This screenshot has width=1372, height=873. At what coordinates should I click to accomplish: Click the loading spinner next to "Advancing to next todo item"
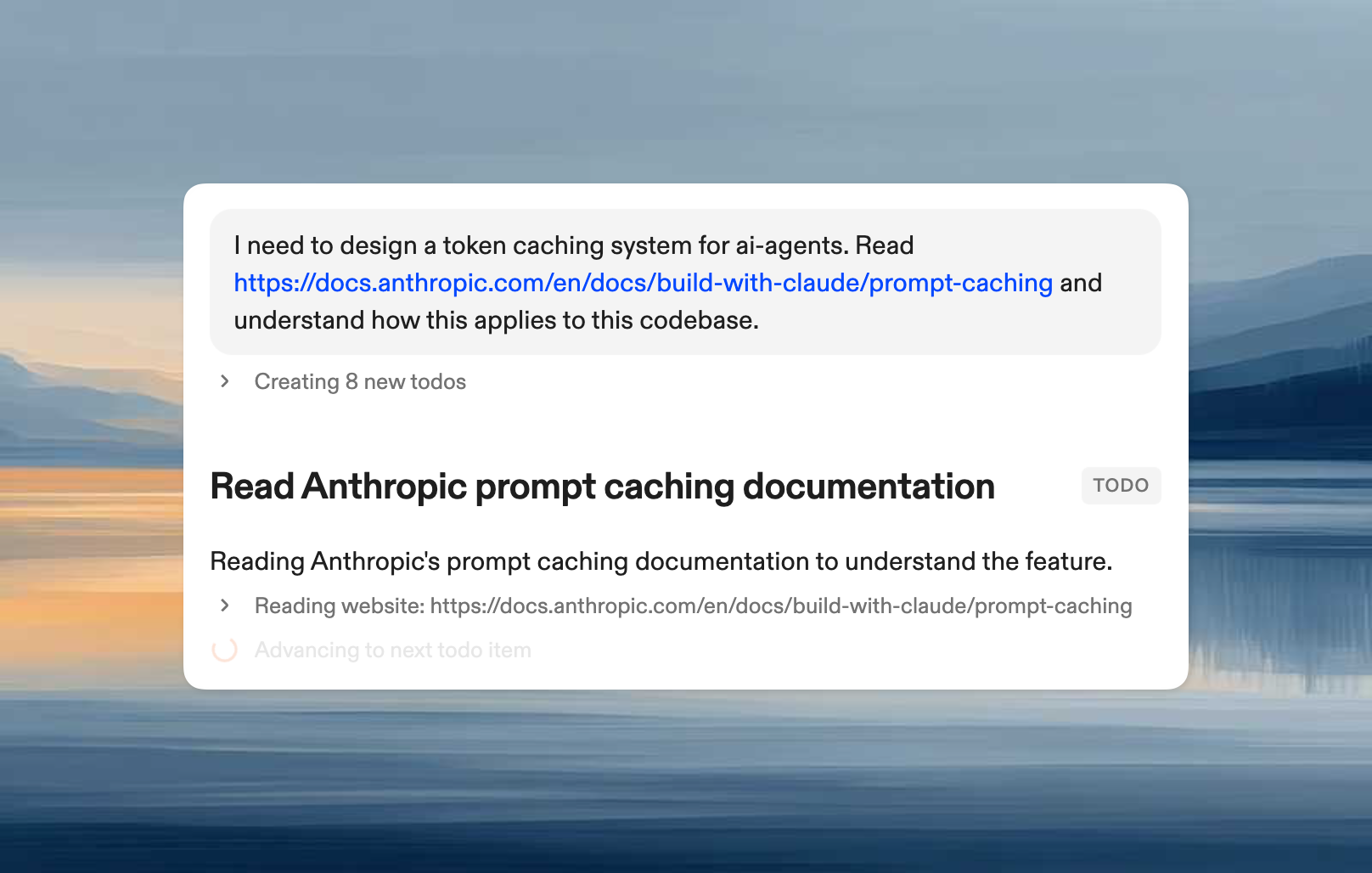(x=225, y=650)
